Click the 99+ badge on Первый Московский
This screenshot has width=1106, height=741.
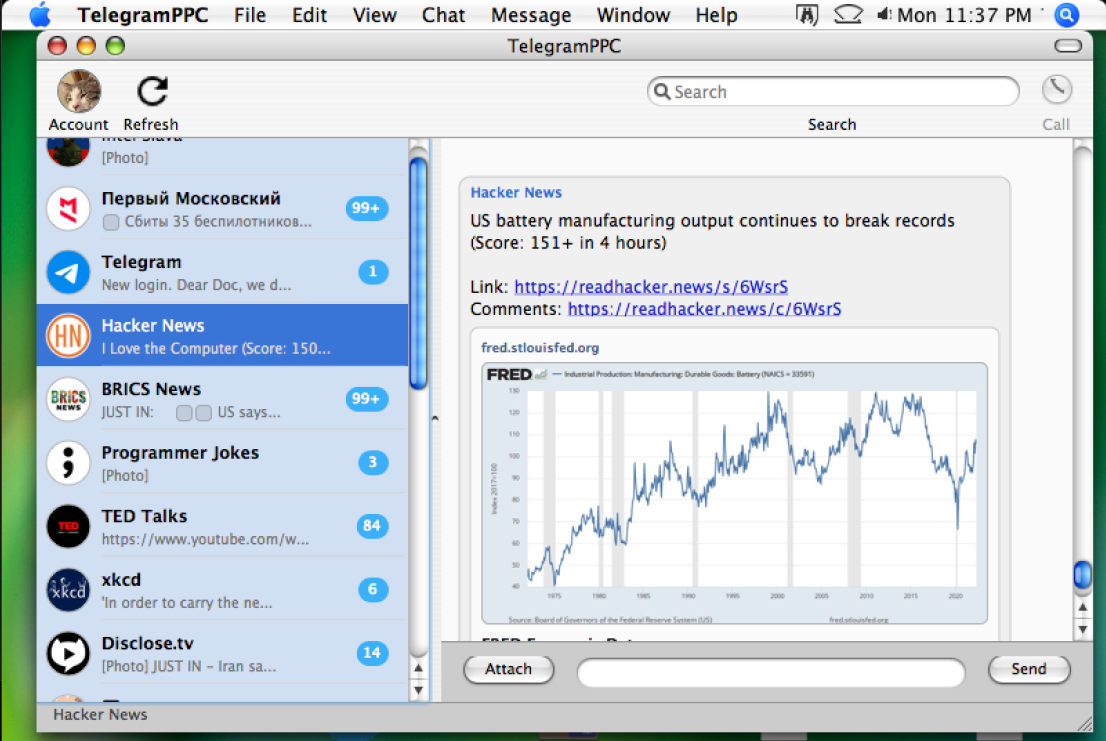coord(366,208)
